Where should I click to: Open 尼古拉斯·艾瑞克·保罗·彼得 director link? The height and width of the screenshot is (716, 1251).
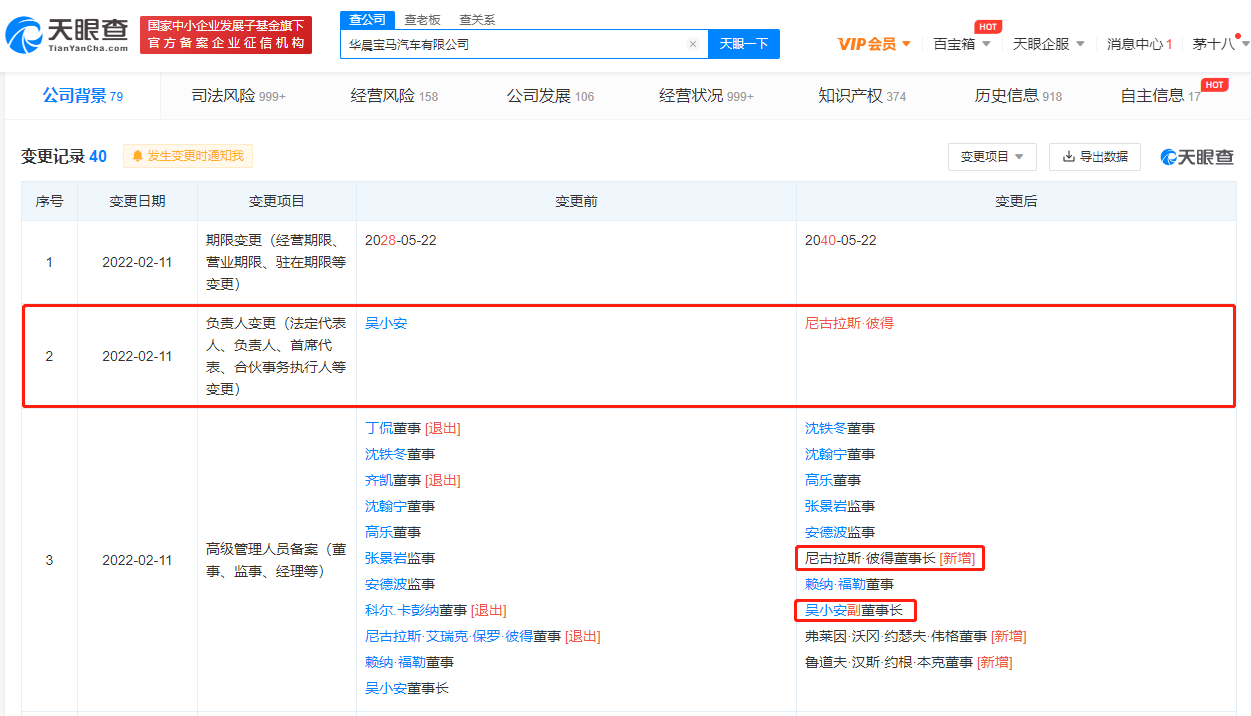pos(449,636)
